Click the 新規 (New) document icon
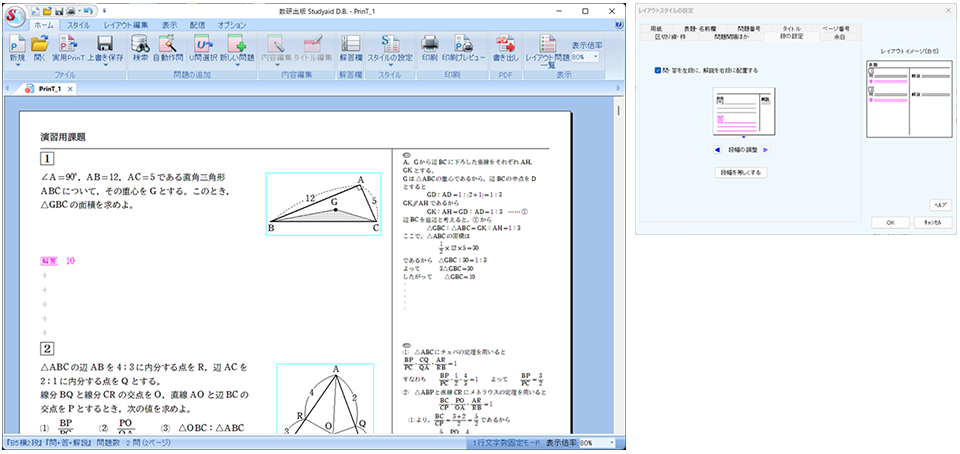 (17, 44)
